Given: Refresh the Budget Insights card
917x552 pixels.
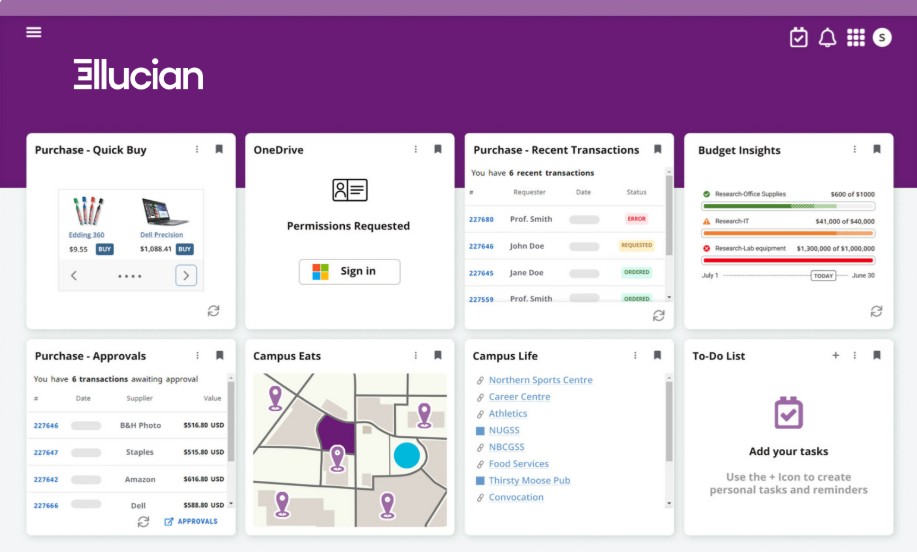Looking at the screenshot, I should pyautogui.click(x=876, y=311).
